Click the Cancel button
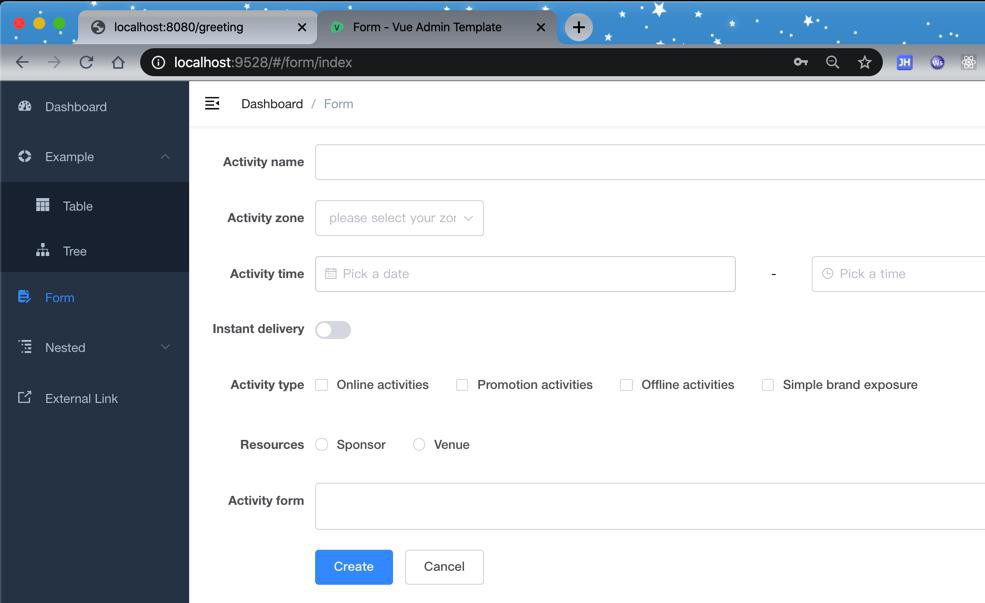 (444, 567)
